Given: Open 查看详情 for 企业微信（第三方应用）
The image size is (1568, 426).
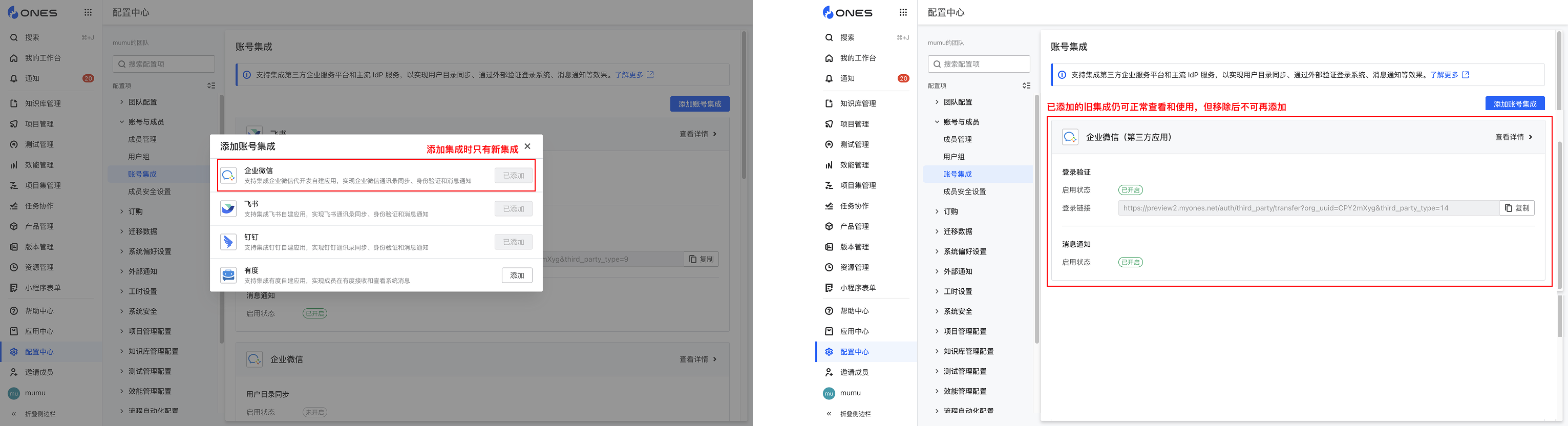Looking at the screenshot, I should point(1513,137).
